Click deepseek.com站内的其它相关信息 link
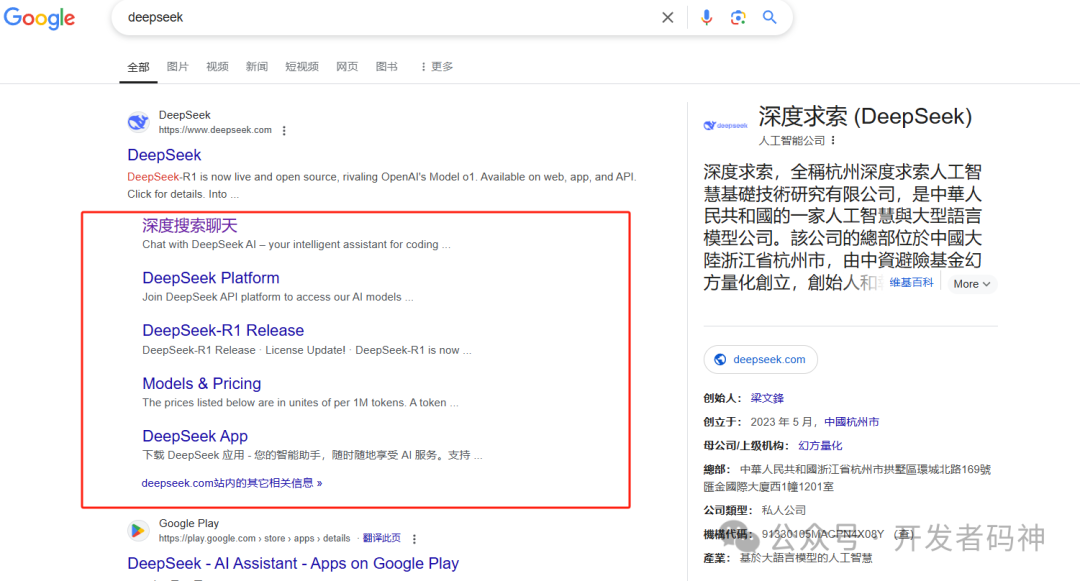 (x=231, y=483)
